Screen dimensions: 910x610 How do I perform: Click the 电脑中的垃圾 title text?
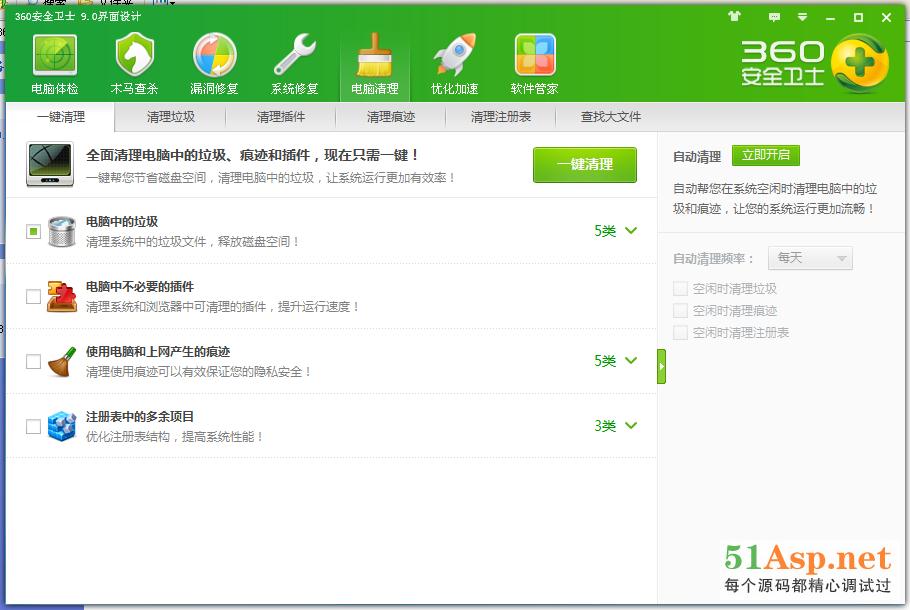coord(122,222)
